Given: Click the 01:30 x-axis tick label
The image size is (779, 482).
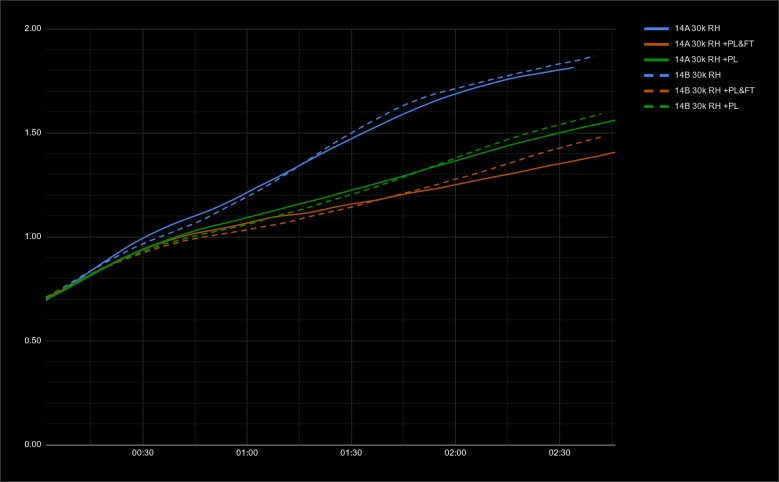Looking at the screenshot, I should (351, 453).
